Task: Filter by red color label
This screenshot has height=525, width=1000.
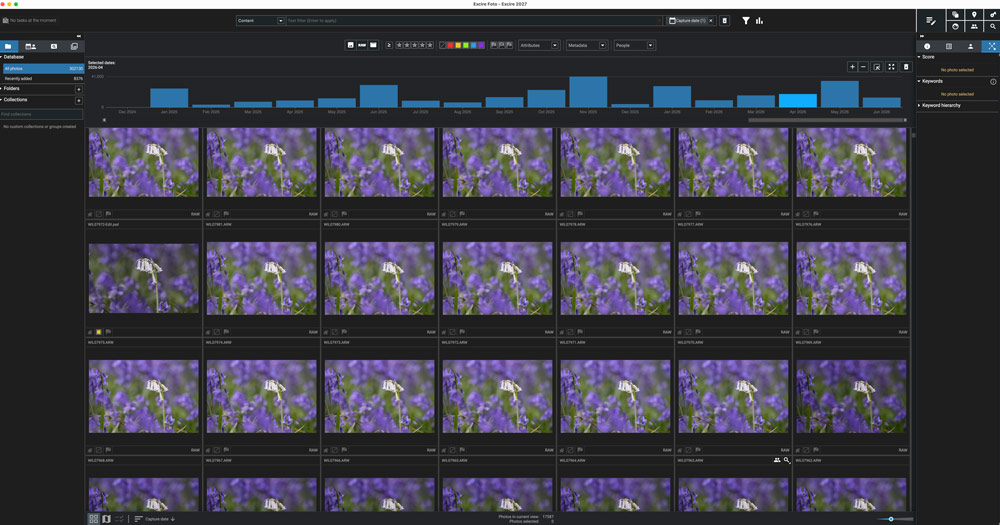Action: [x=450, y=45]
